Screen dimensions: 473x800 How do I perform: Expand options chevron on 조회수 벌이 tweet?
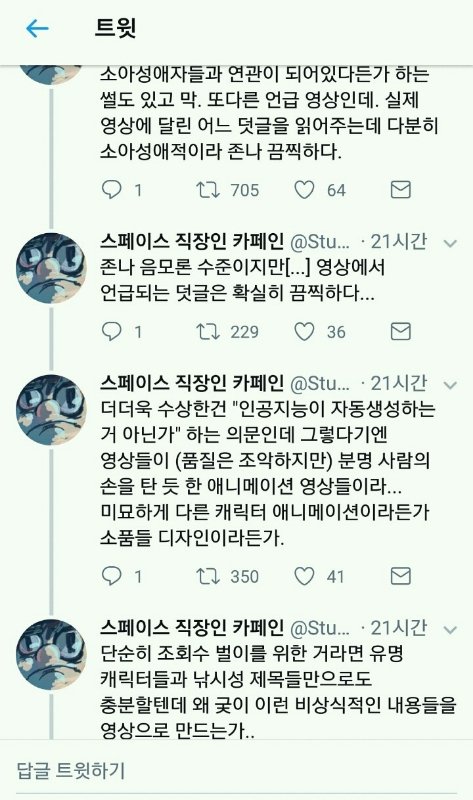[x=450, y=630]
